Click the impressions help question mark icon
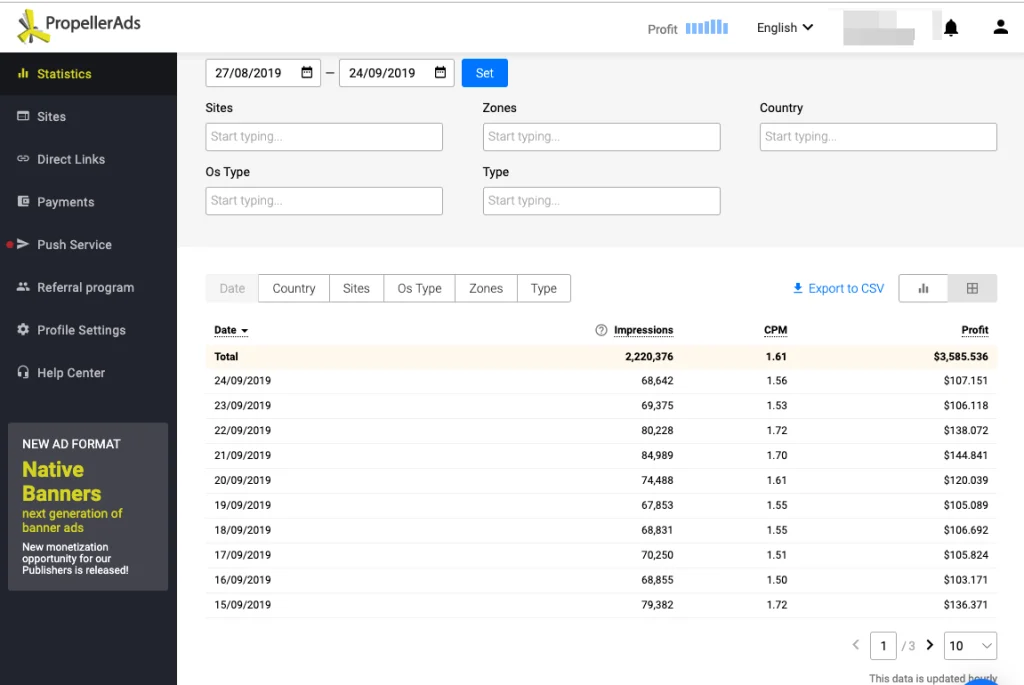 click(x=601, y=330)
